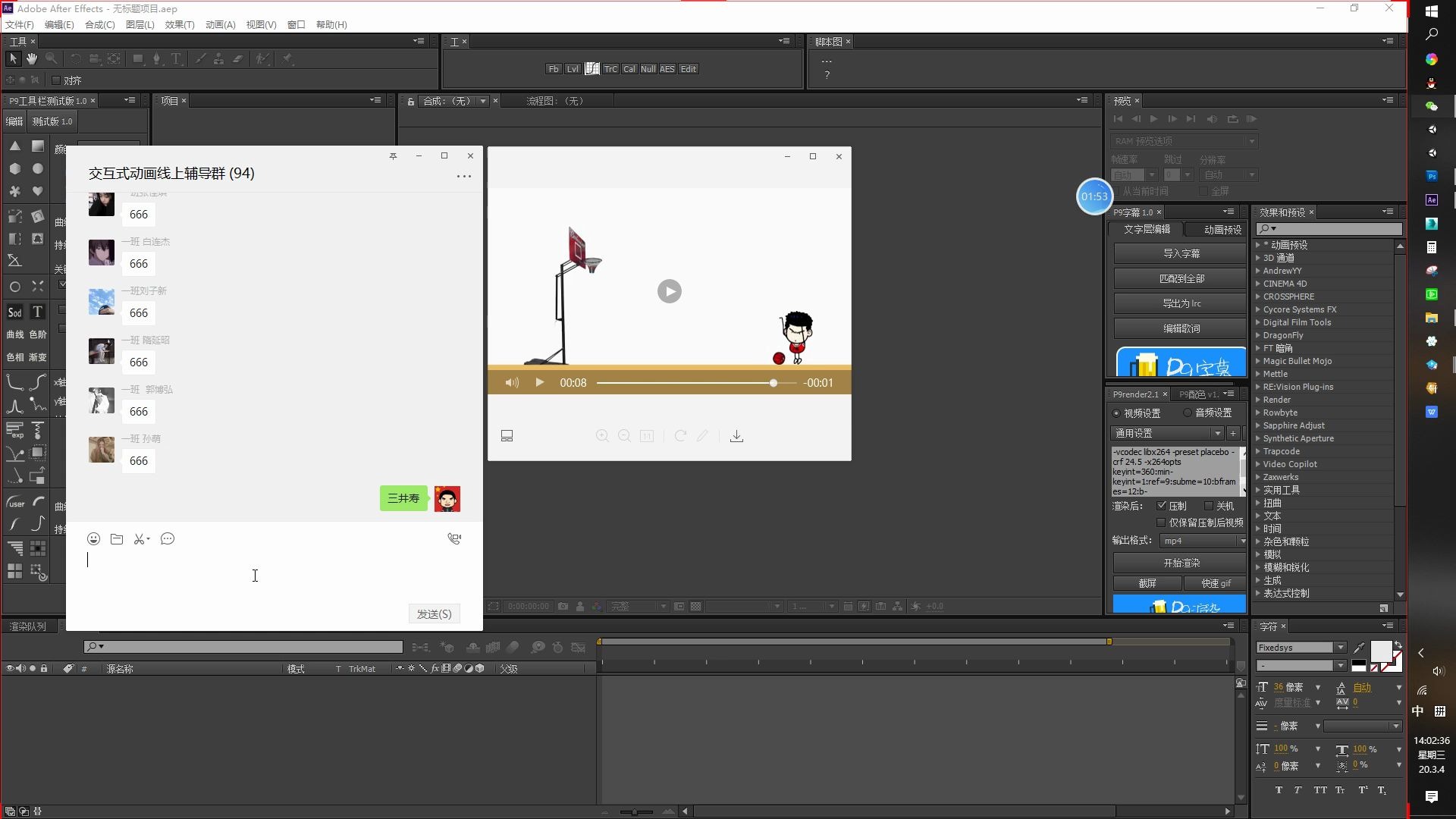The height and width of the screenshot is (819, 1456).
Task: Open file folder icon in chat
Action: [x=117, y=539]
